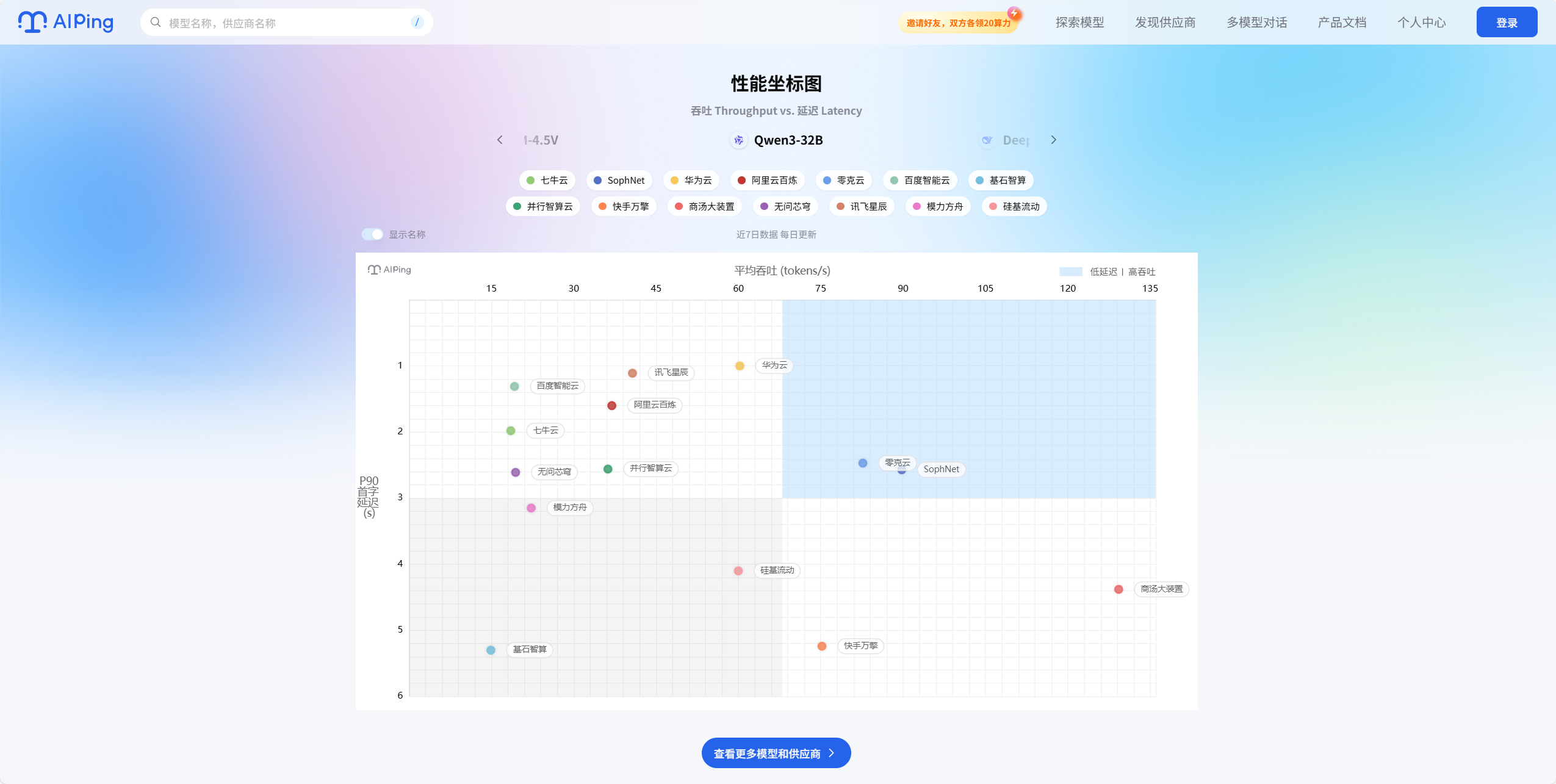Open 探索模型 nav item
Screen dimensions: 1556x784
tap(1080, 23)
